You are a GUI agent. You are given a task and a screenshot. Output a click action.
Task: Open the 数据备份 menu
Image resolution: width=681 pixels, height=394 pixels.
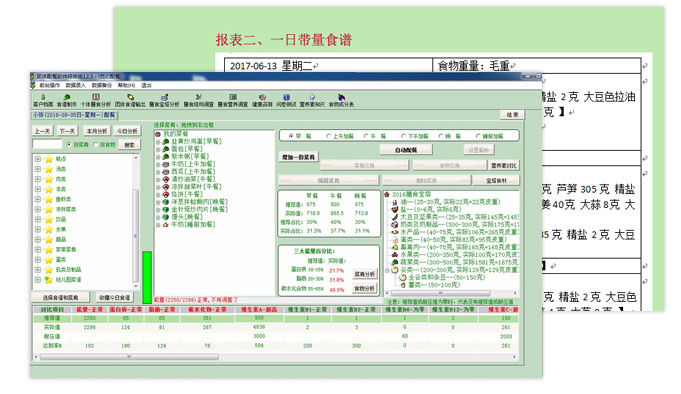pos(102,85)
